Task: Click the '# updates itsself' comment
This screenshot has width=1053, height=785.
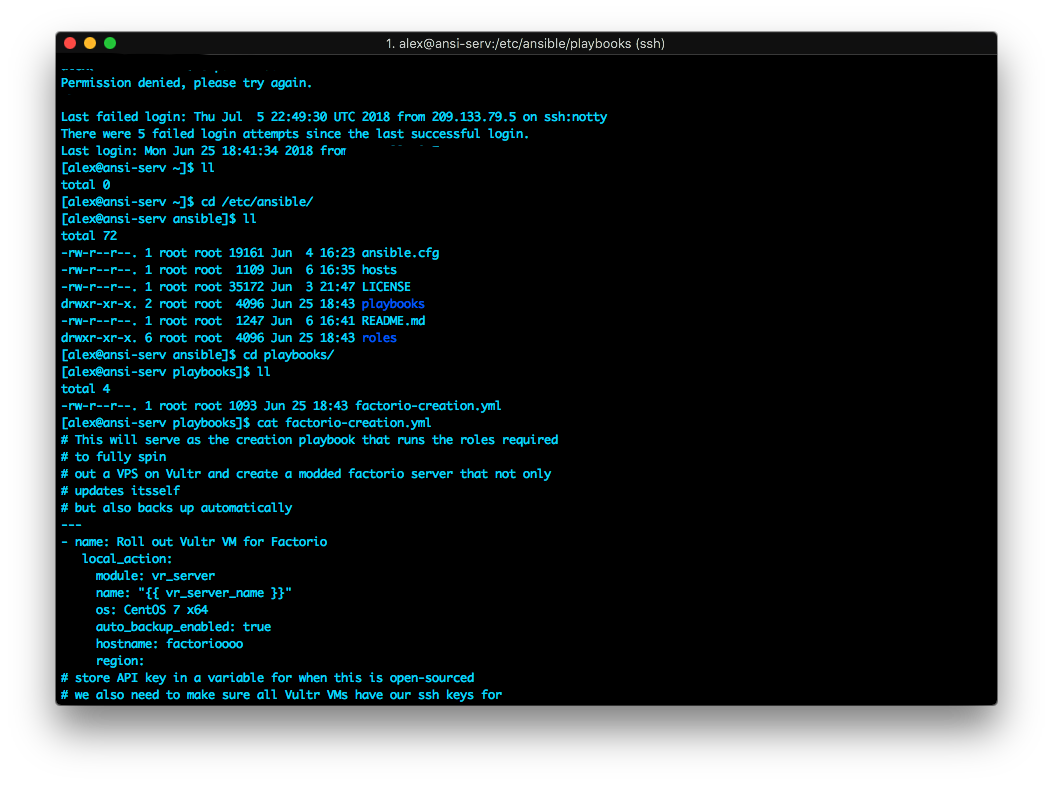Action: click(120, 491)
